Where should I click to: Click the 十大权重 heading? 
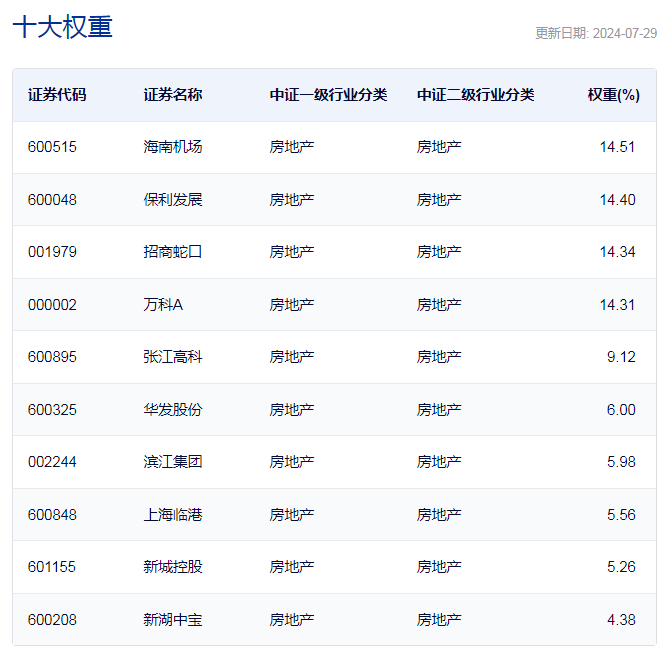click(62, 27)
